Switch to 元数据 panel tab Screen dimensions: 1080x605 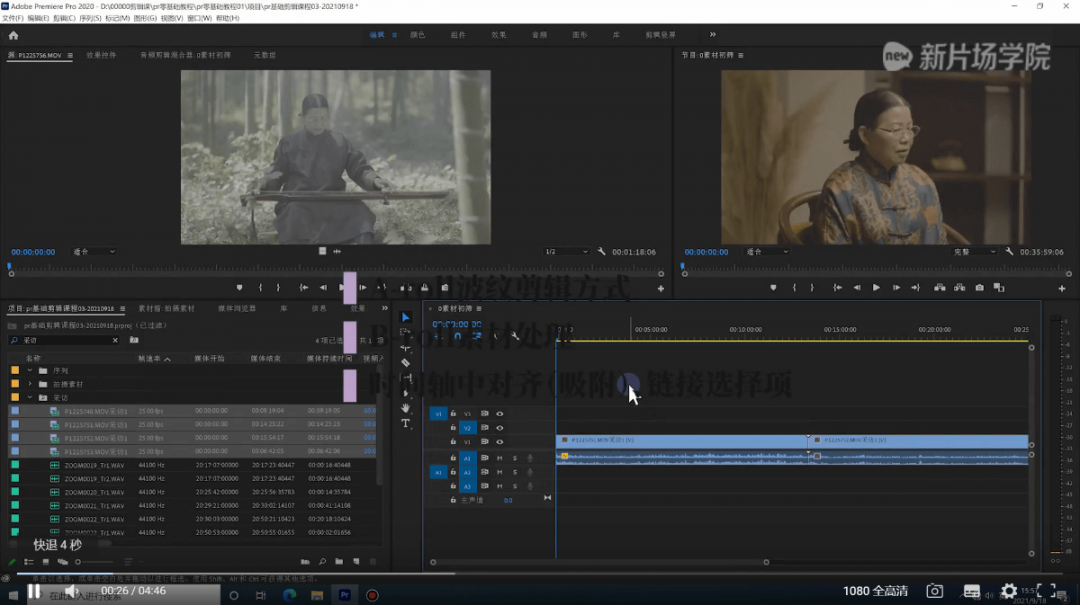click(x=264, y=55)
